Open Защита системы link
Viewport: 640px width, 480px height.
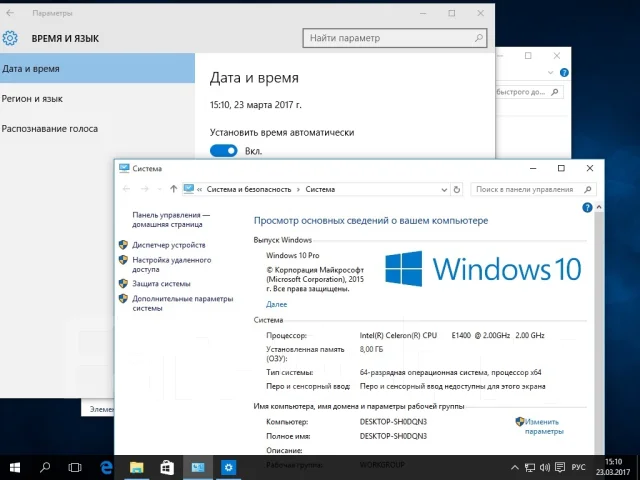tap(161, 284)
